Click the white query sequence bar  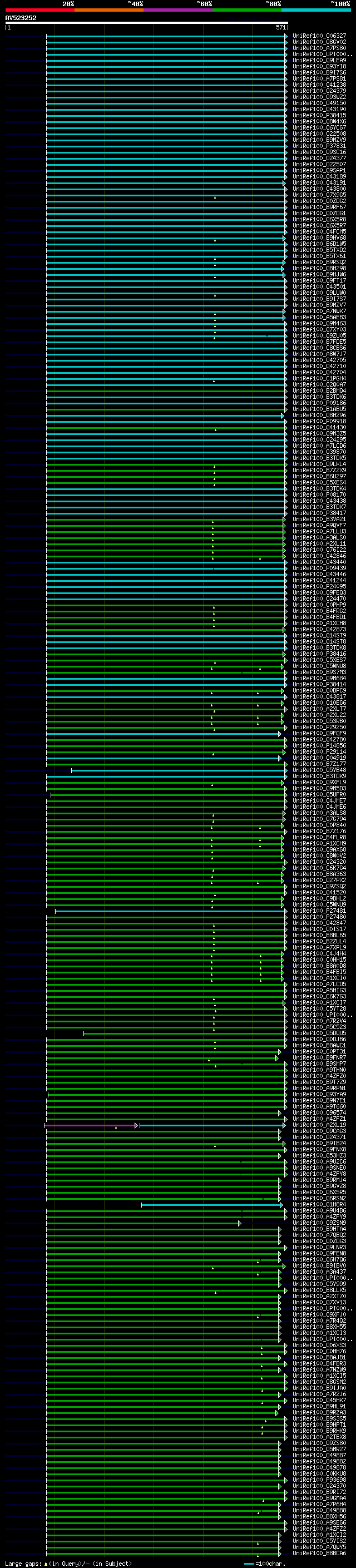[147, 22]
